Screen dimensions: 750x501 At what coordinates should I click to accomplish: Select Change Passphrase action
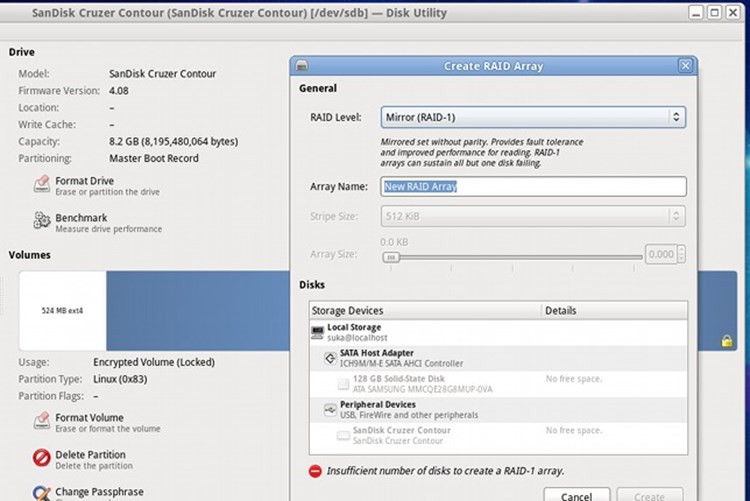coord(88,493)
